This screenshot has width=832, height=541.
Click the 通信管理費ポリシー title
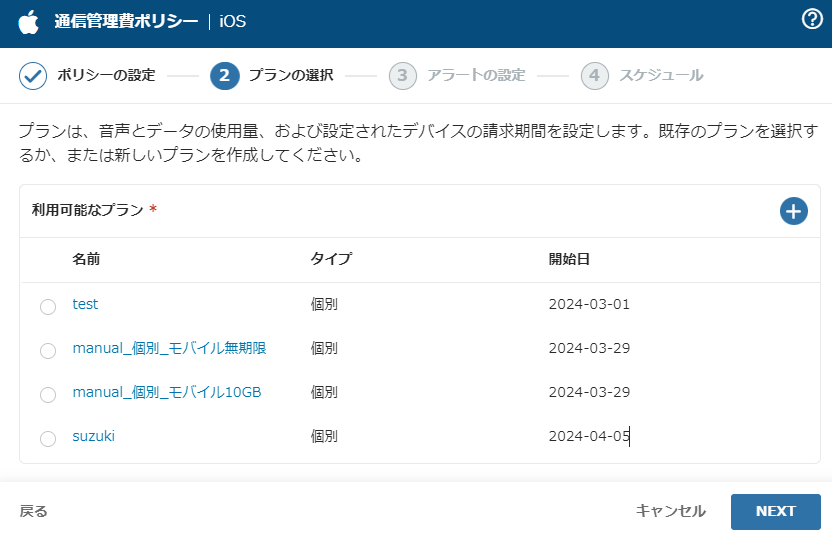point(126,21)
